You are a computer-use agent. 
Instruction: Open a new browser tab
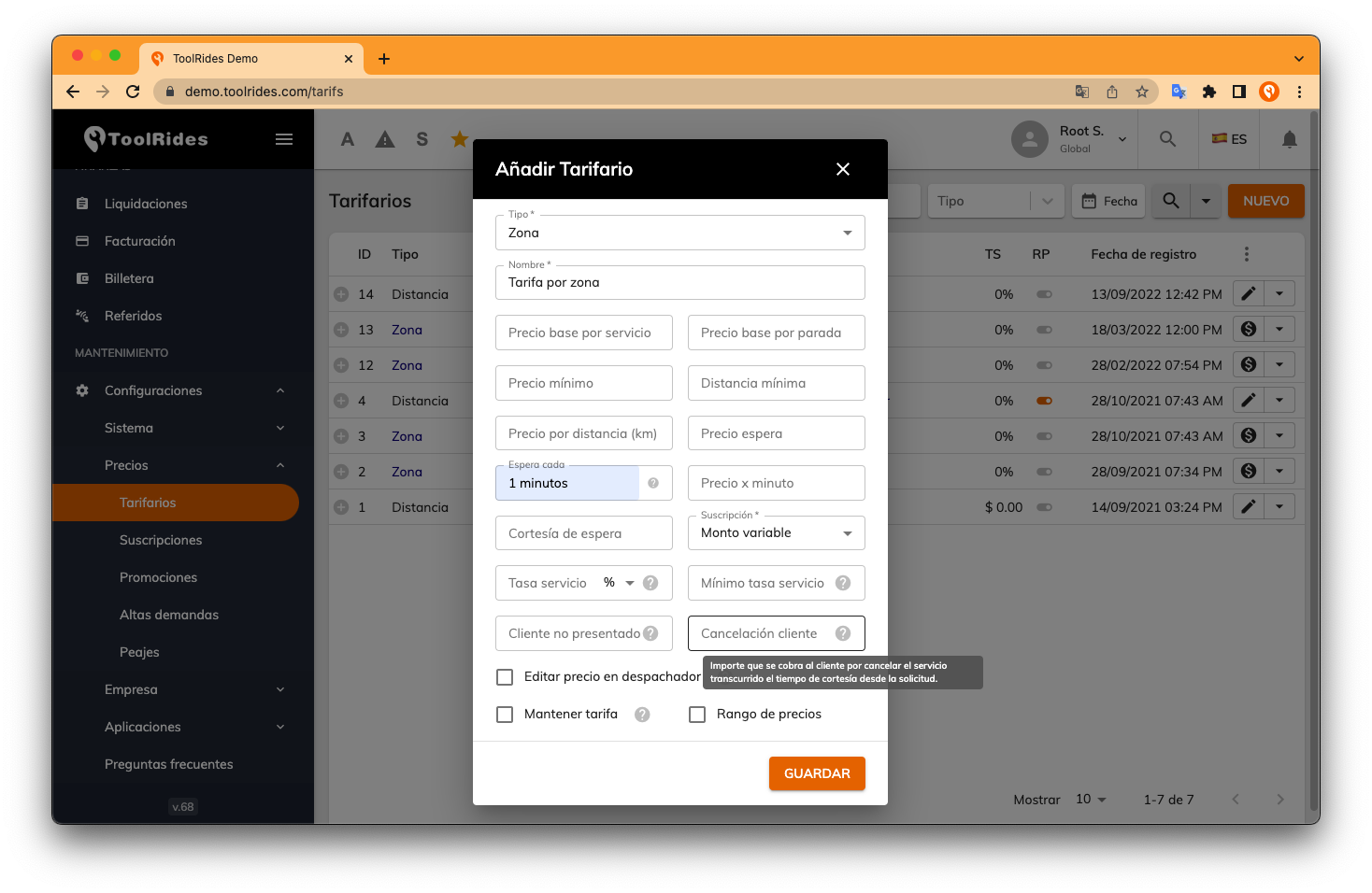click(384, 59)
